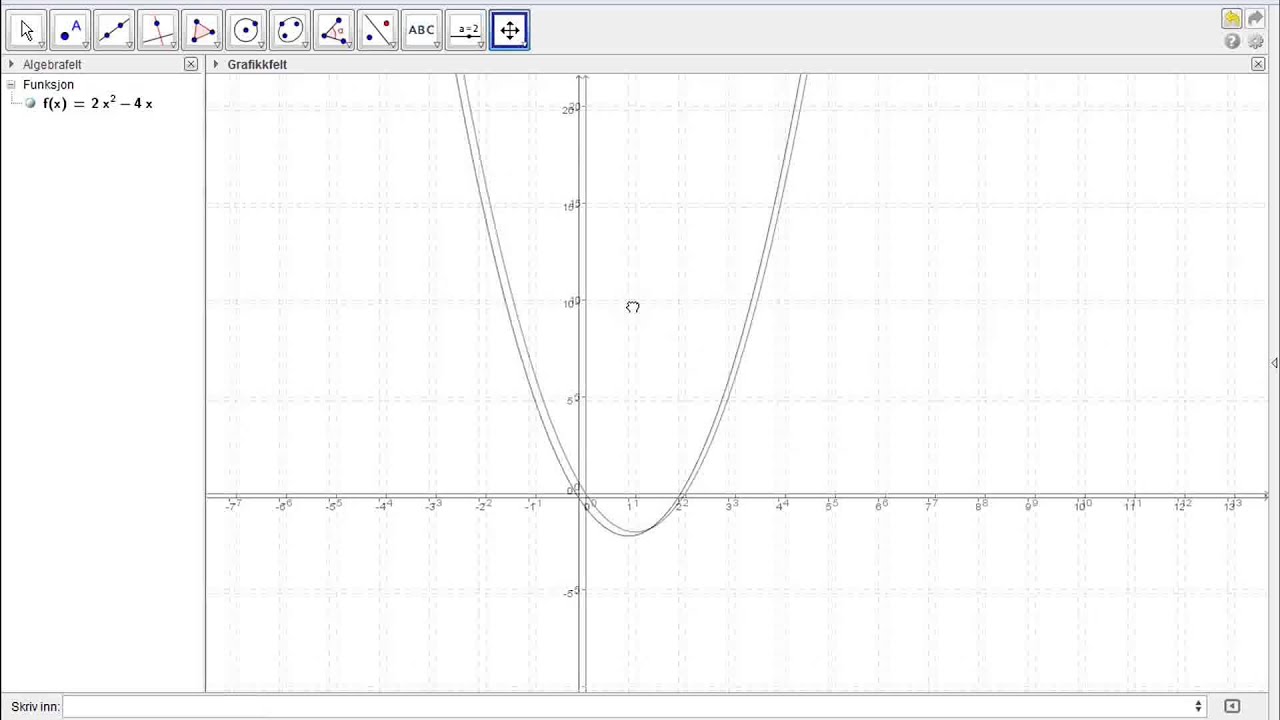1280x720 pixels.
Task: Open the Move Graphics View dropdown arrow
Action: tap(526, 45)
